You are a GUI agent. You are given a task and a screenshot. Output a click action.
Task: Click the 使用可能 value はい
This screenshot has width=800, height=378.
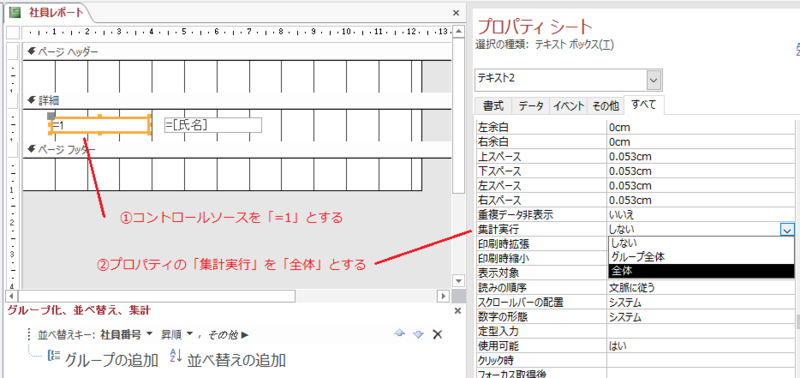click(702, 346)
